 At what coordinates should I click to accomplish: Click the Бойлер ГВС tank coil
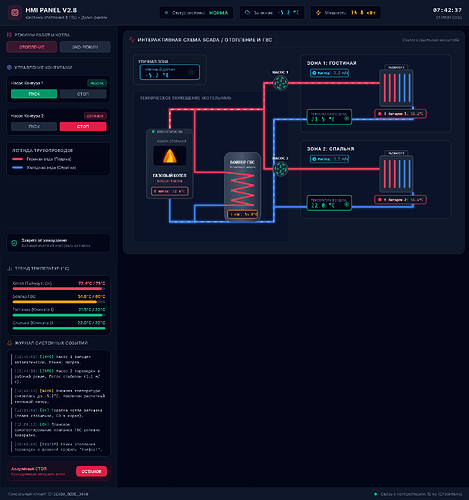pyautogui.click(x=242, y=189)
